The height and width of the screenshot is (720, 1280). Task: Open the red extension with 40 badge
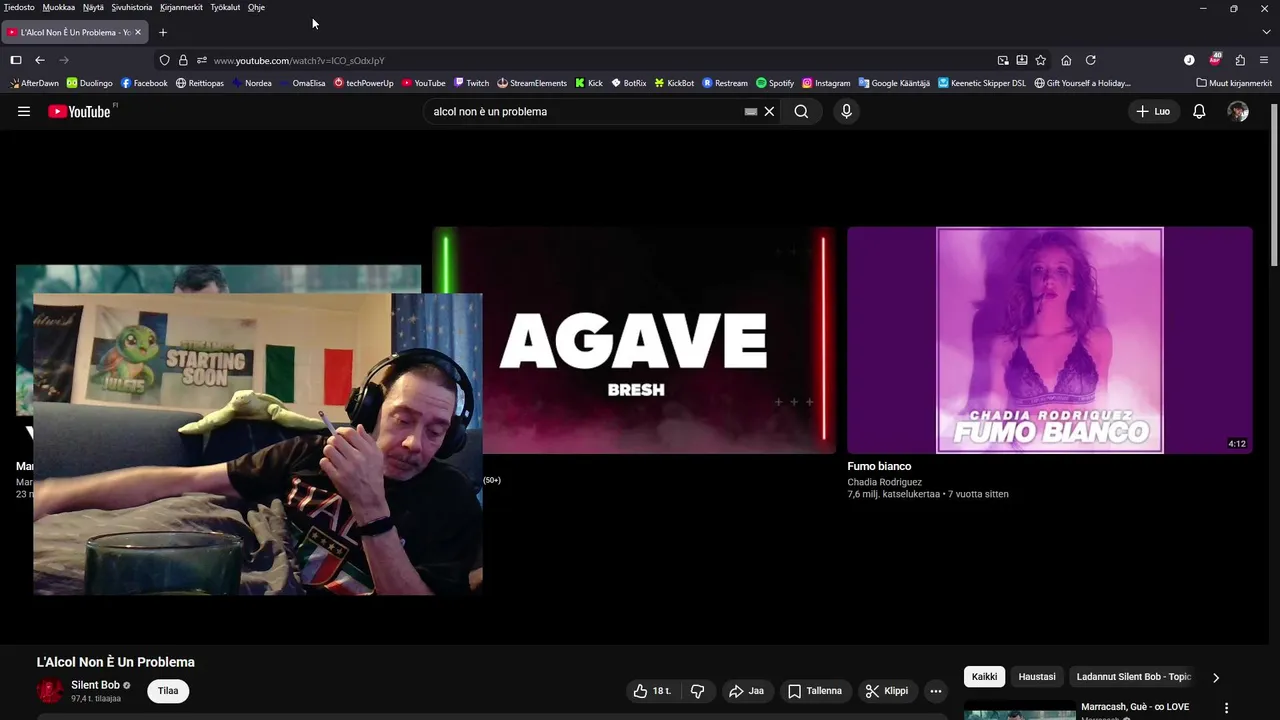click(x=1215, y=59)
